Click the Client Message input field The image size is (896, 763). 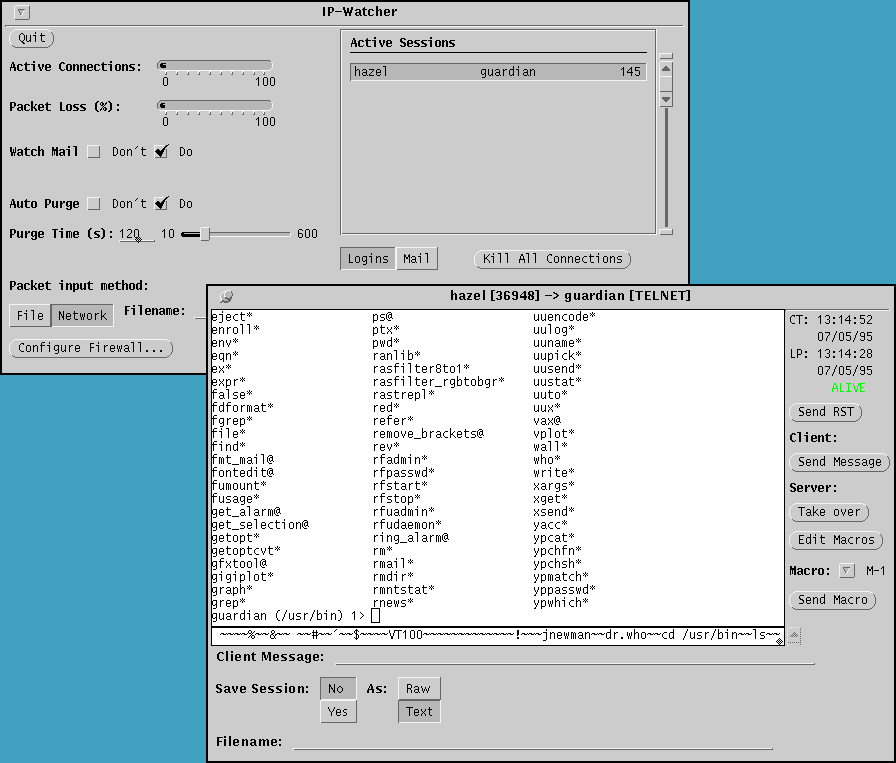click(x=574, y=657)
